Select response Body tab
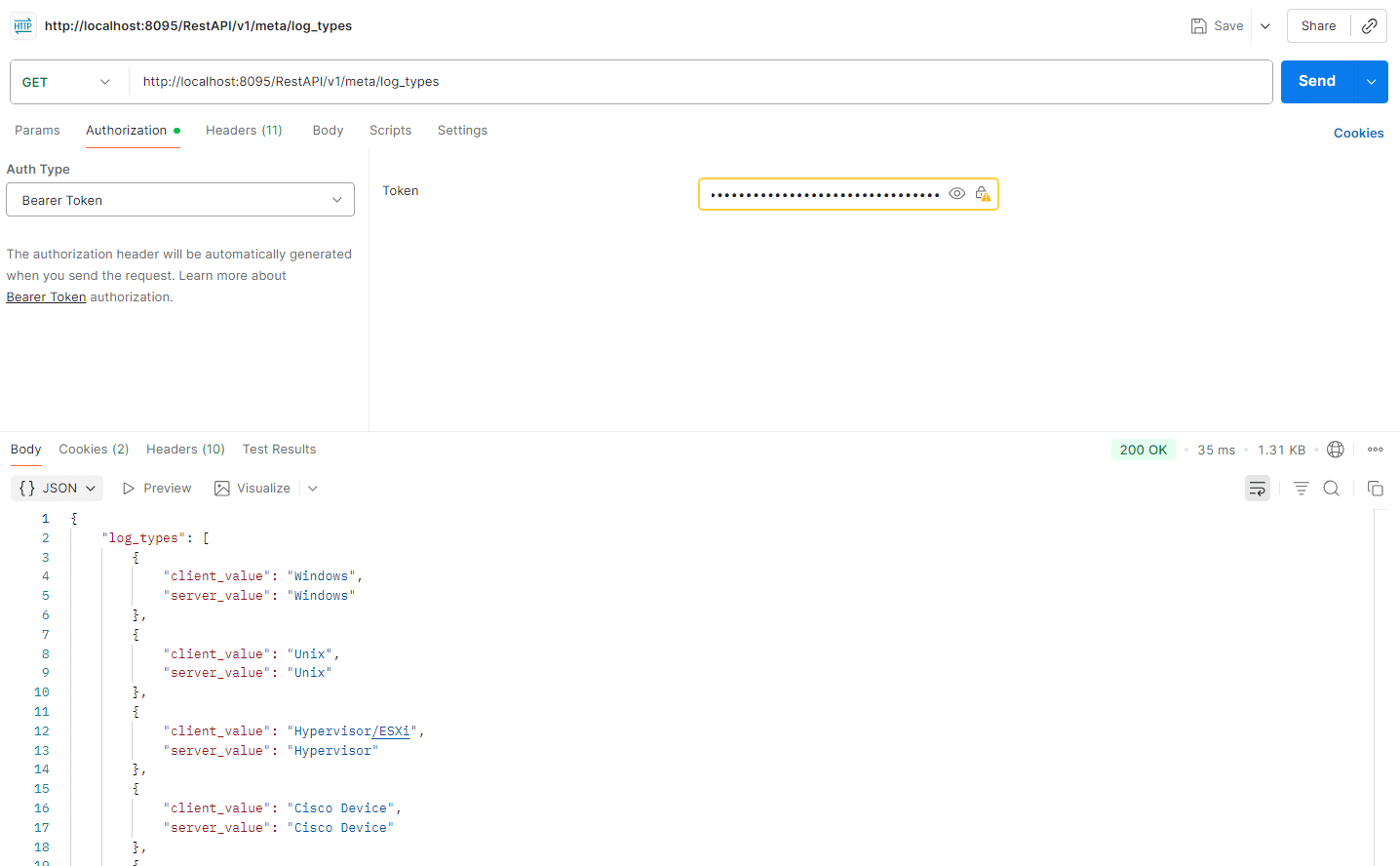 point(25,450)
